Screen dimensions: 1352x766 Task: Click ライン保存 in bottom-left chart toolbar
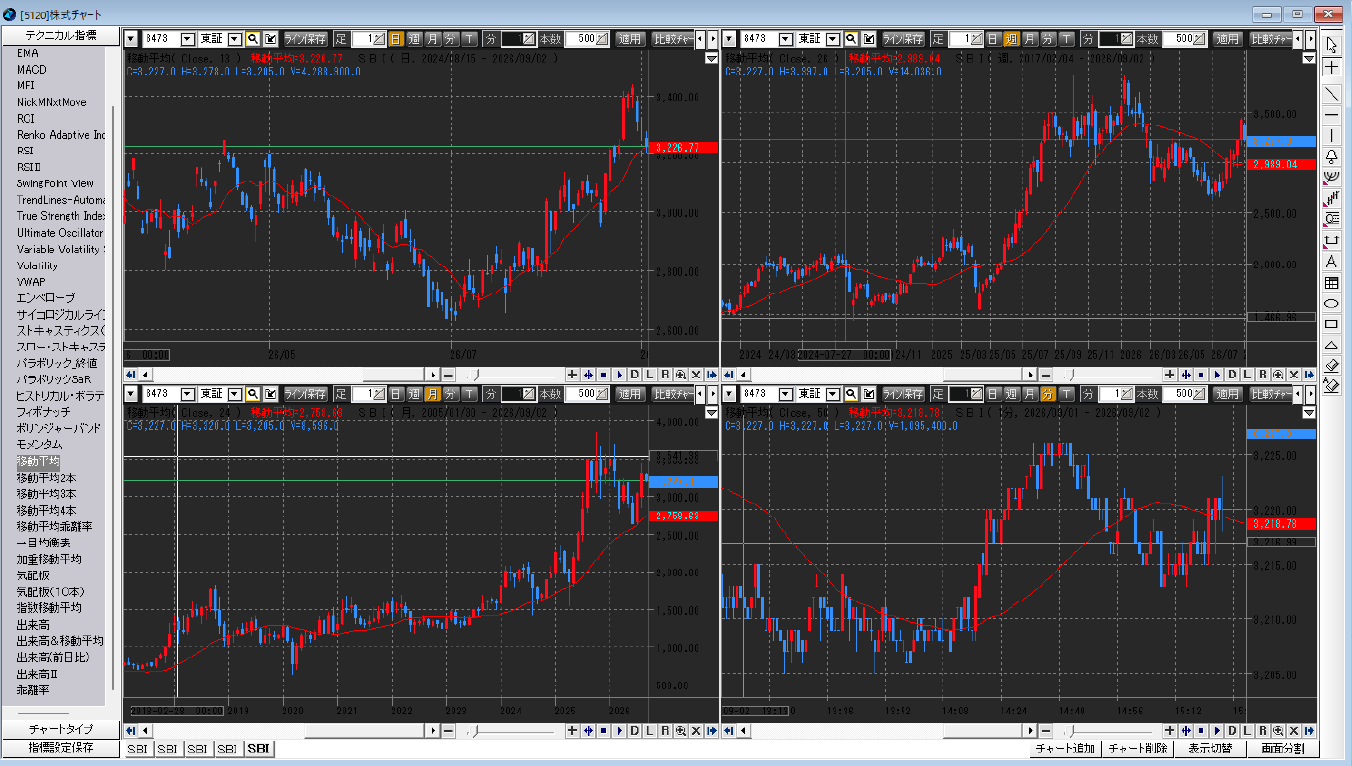tap(305, 394)
